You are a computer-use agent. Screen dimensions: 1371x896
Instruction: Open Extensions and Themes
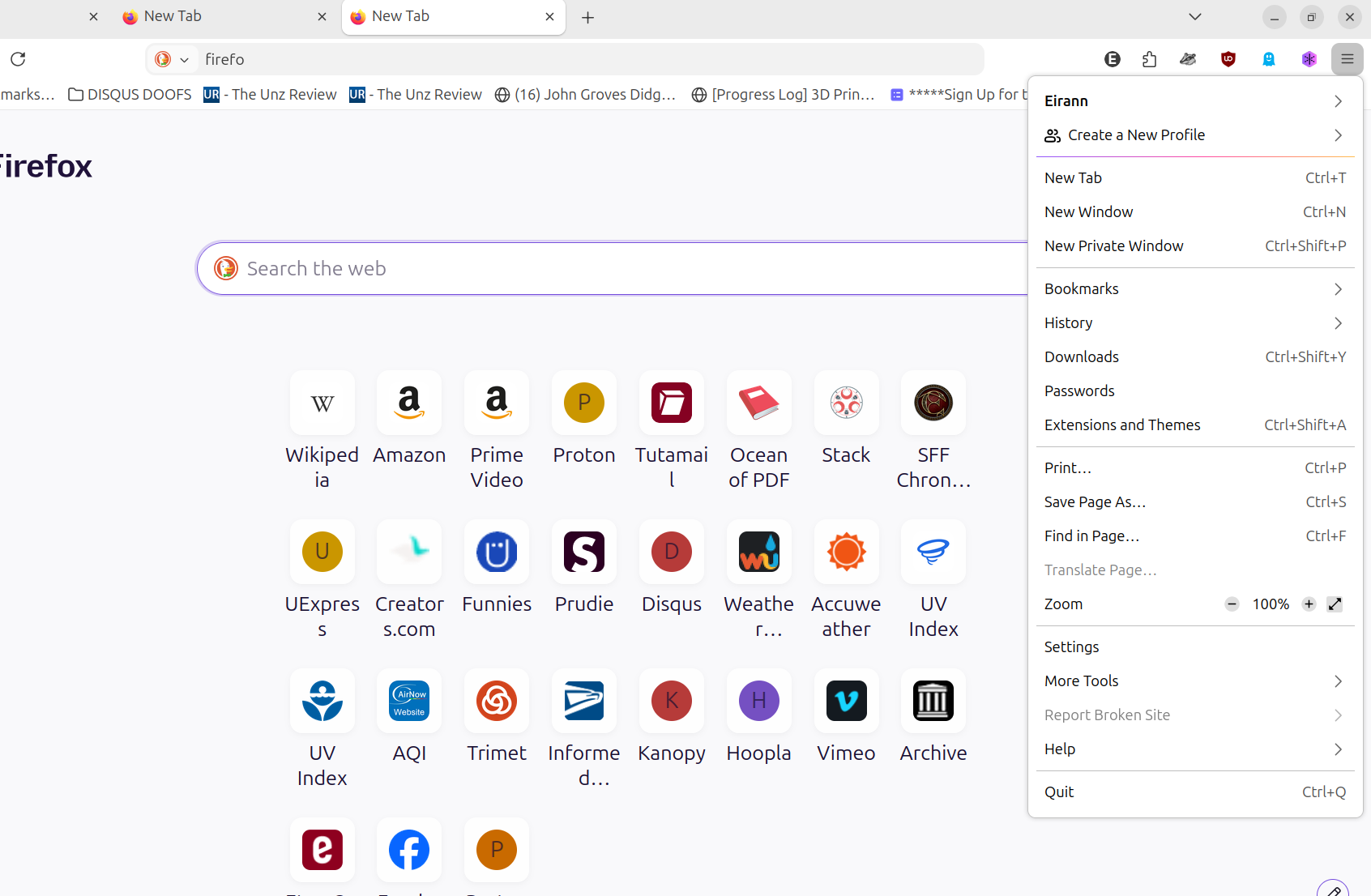tap(1195, 425)
